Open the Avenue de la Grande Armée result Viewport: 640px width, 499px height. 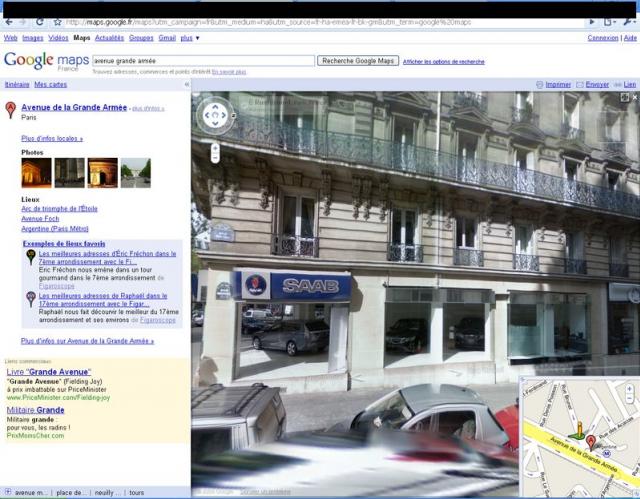coord(74,107)
